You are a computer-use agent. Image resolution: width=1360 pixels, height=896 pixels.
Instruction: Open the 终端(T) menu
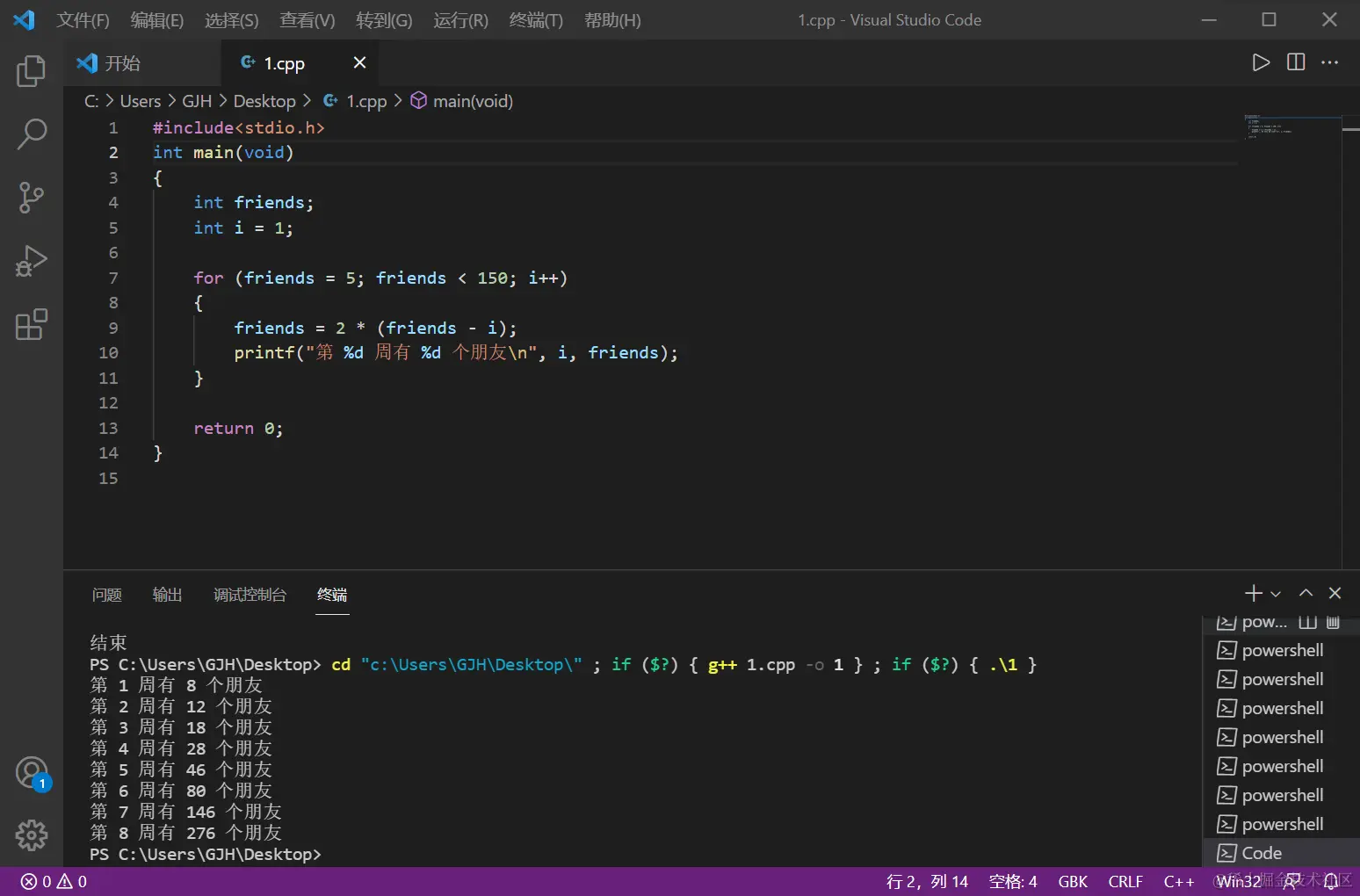click(x=536, y=20)
